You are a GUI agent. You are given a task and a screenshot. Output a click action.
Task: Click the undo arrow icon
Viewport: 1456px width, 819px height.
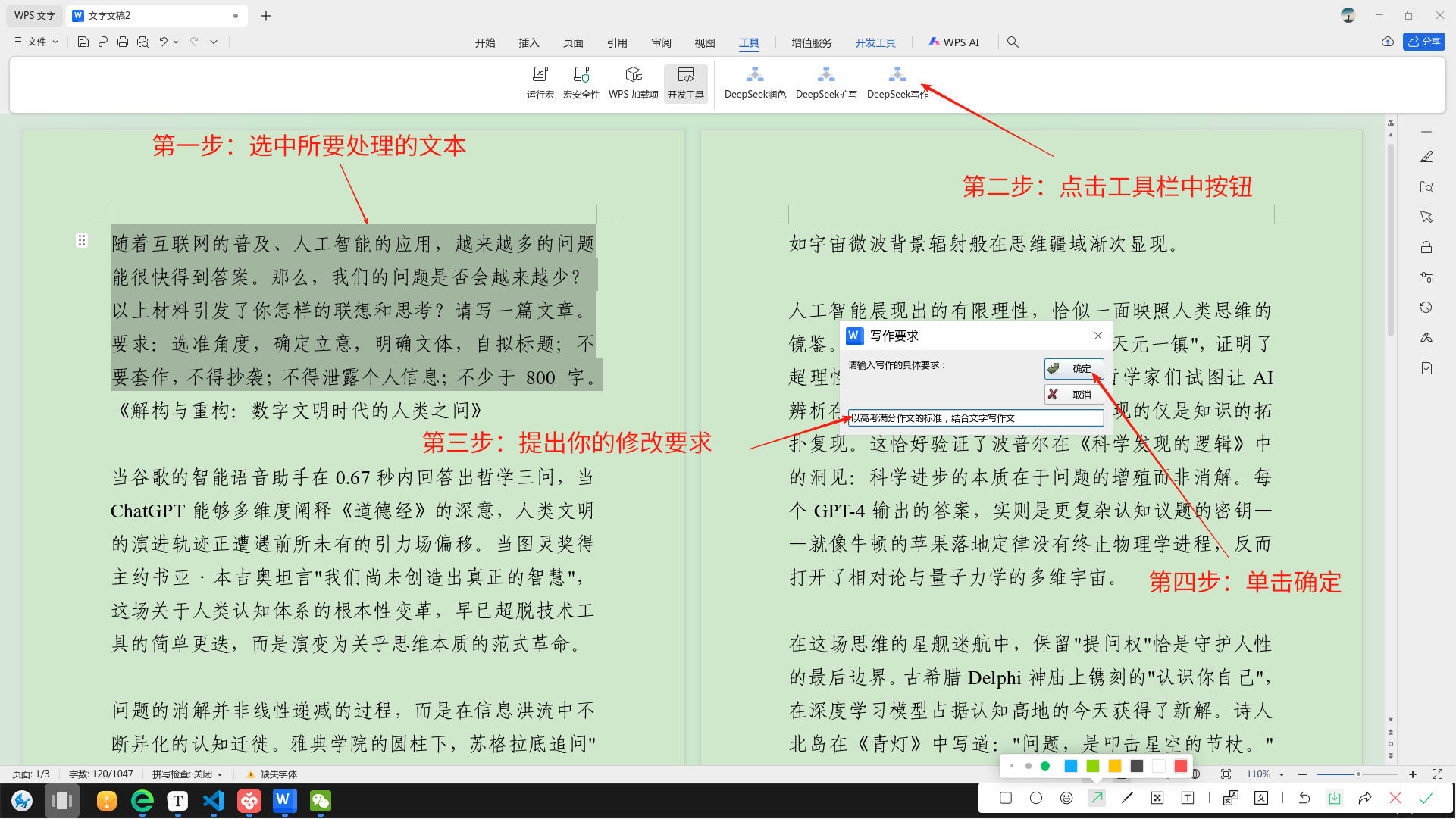coord(163,42)
